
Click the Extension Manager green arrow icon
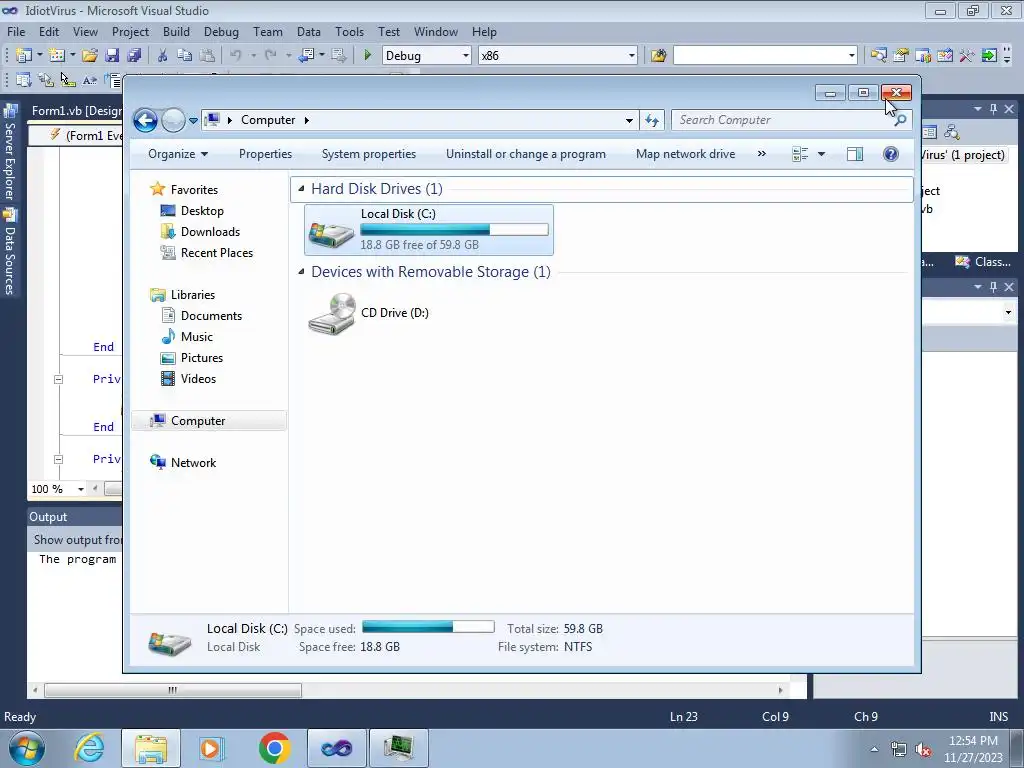[989, 56]
